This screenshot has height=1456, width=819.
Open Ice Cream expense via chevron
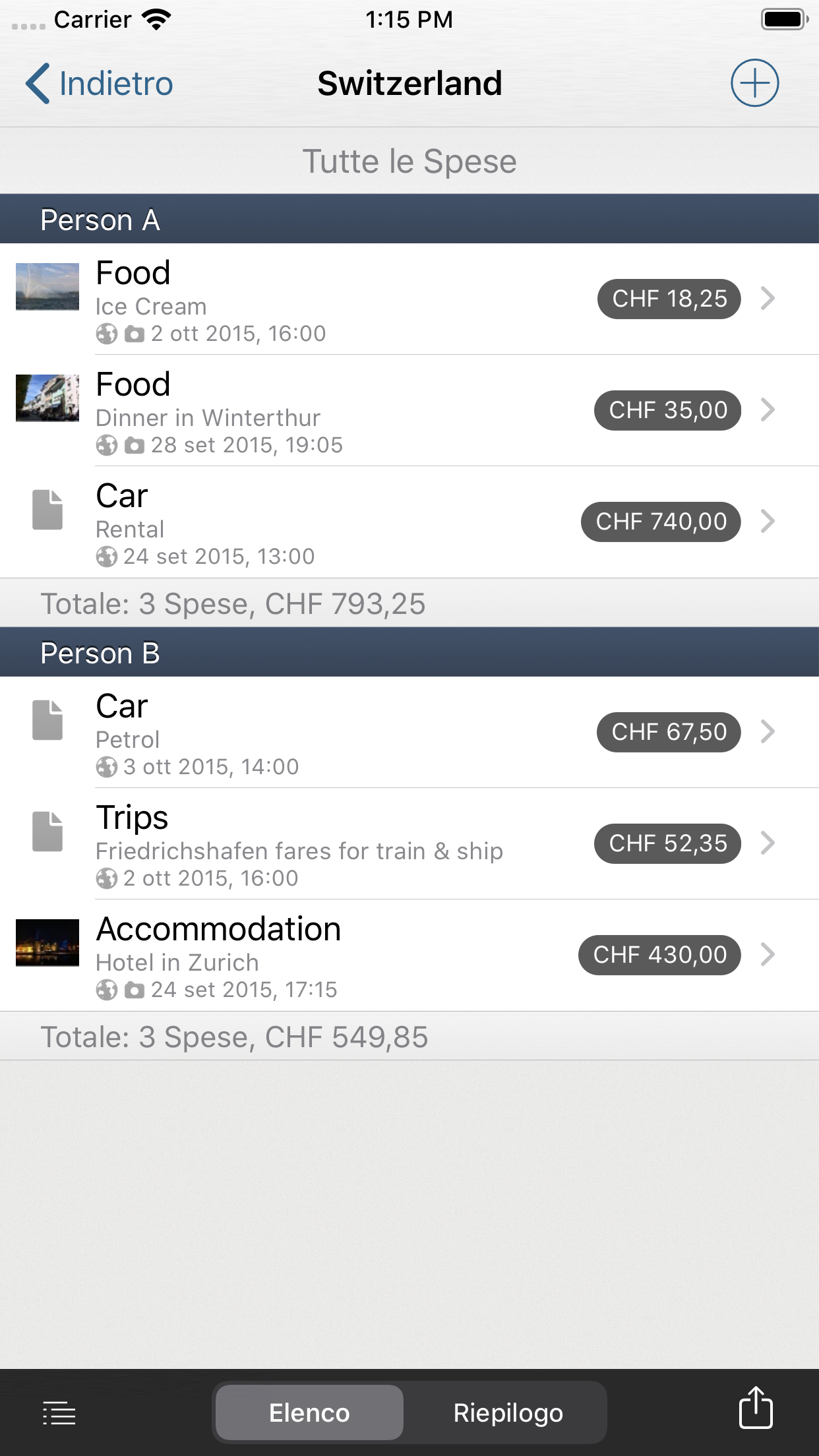pos(768,299)
